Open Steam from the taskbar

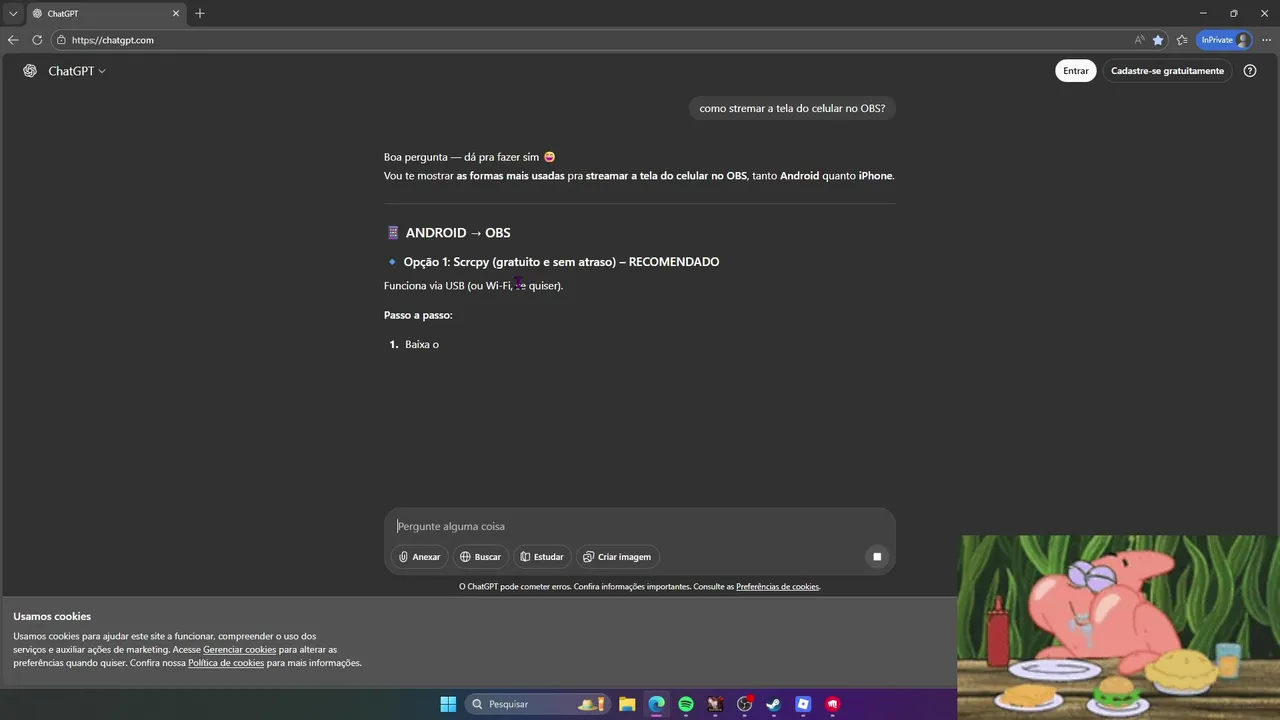click(x=773, y=704)
